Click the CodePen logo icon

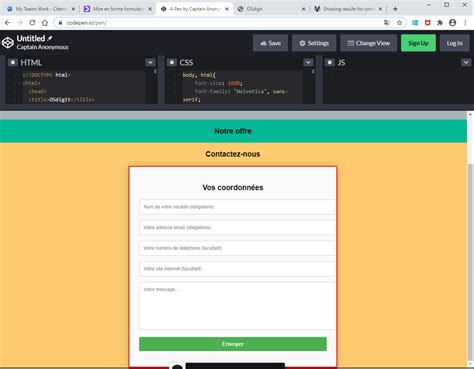tap(8, 43)
